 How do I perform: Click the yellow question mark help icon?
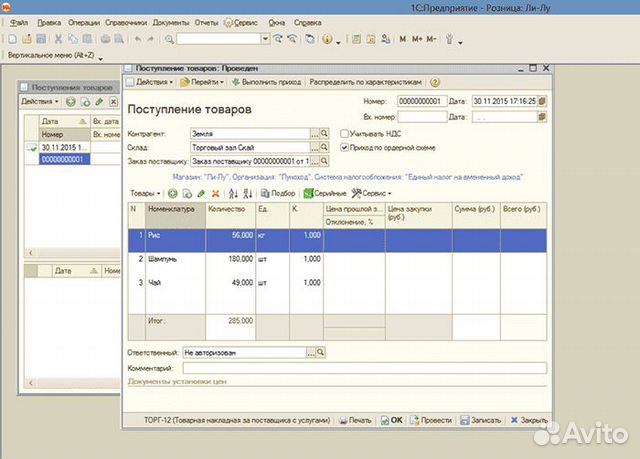point(435,82)
